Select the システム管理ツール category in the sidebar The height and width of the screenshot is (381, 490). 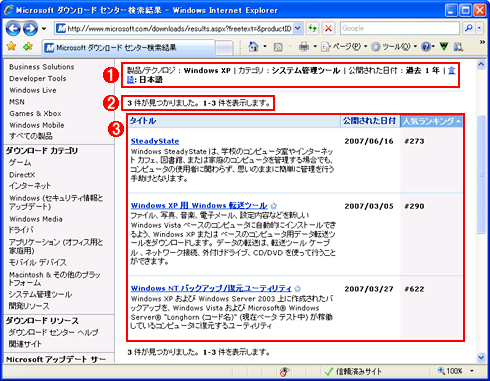coord(40,294)
